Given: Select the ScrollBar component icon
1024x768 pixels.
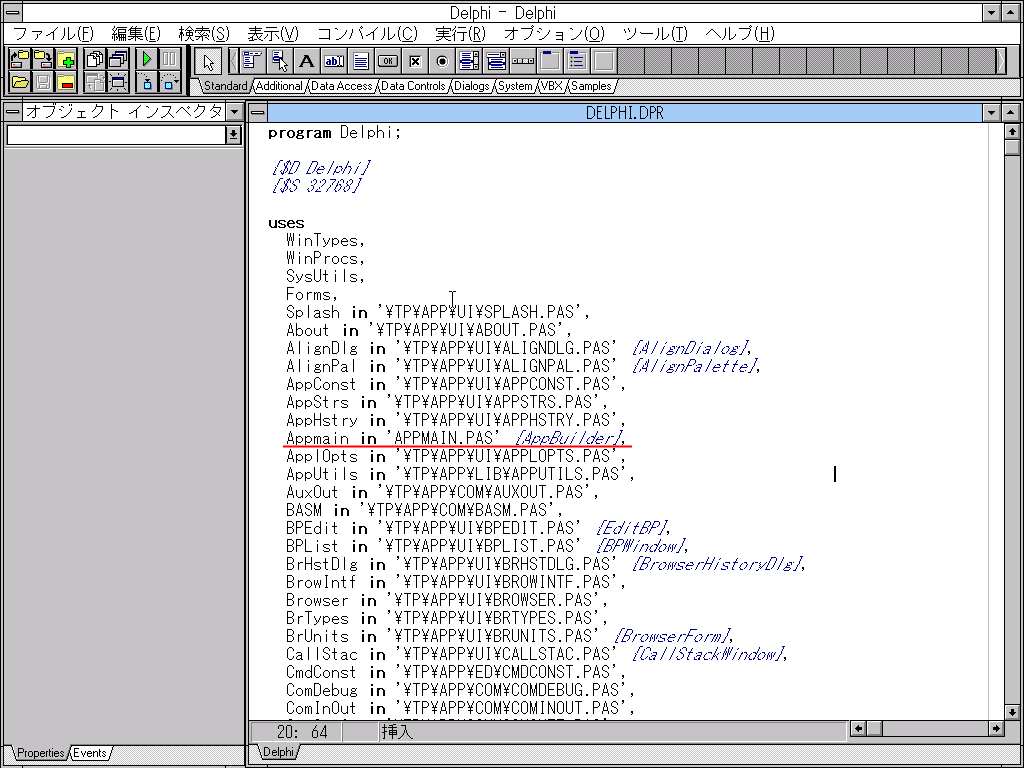Looking at the screenshot, I should pyautogui.click(x=524, y=61).
